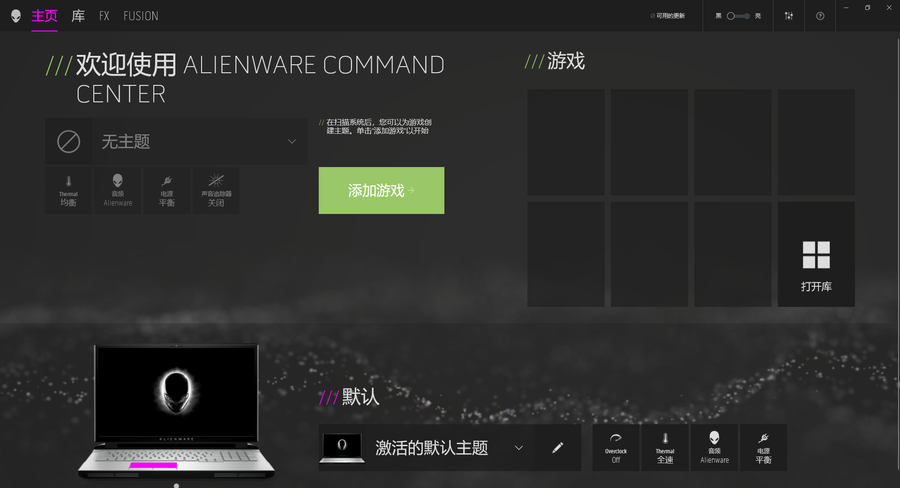Click the Thermal 均衡 tile under 无主题
900x488 pixels.
click(x=68, y=190)
